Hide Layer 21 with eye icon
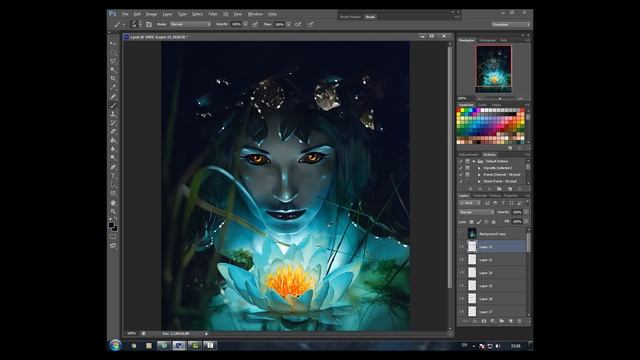This screenshot has height=360, width=640. pyautogui.click(x=462, y=260)
